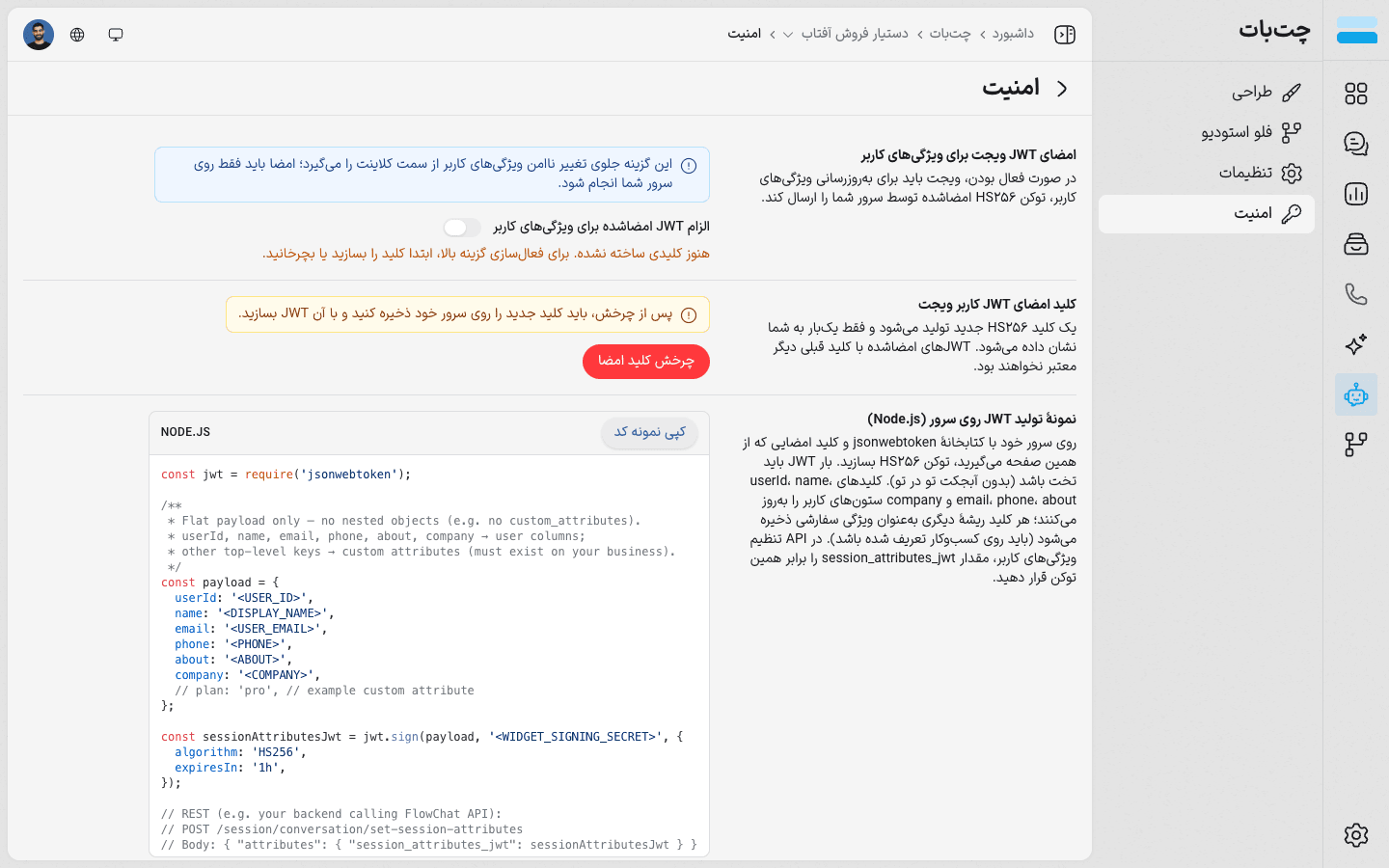The width and height of the screenshot is (1389, 868).
Task: Click the expiresIn: '1h' code line
Action: click(x=230, y=768)
